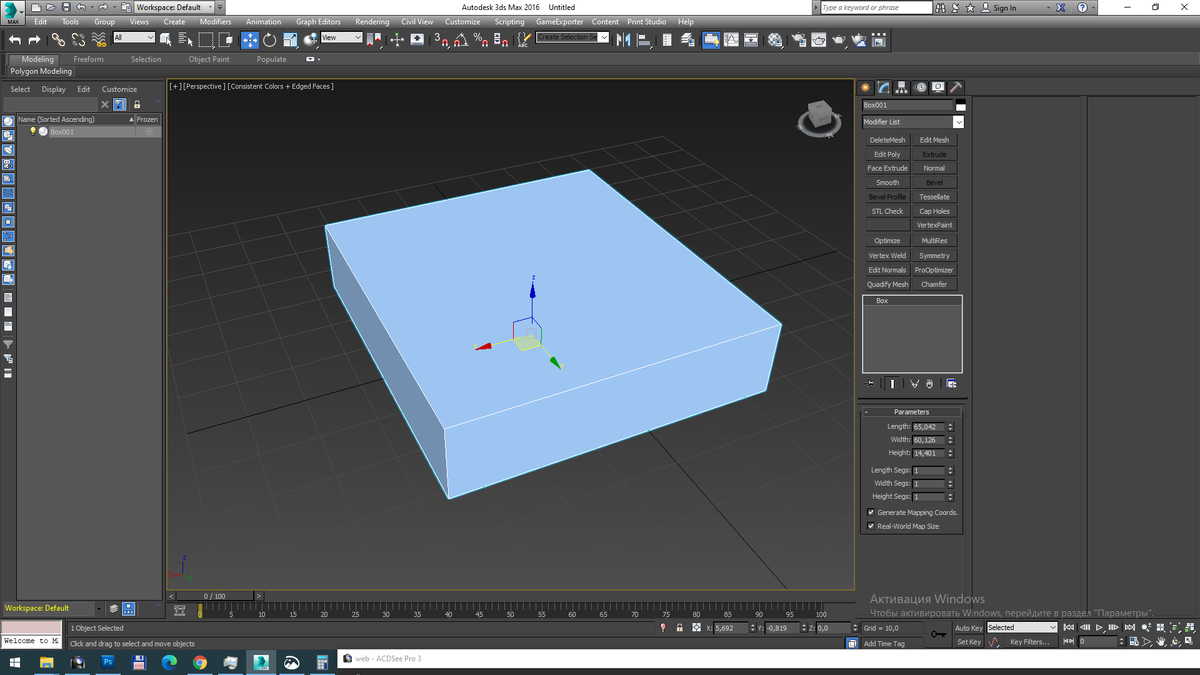This screenshot has height=675, width=1200.
Task: Toggle the 3D Snaps button
Action: [x=441, y=39]
